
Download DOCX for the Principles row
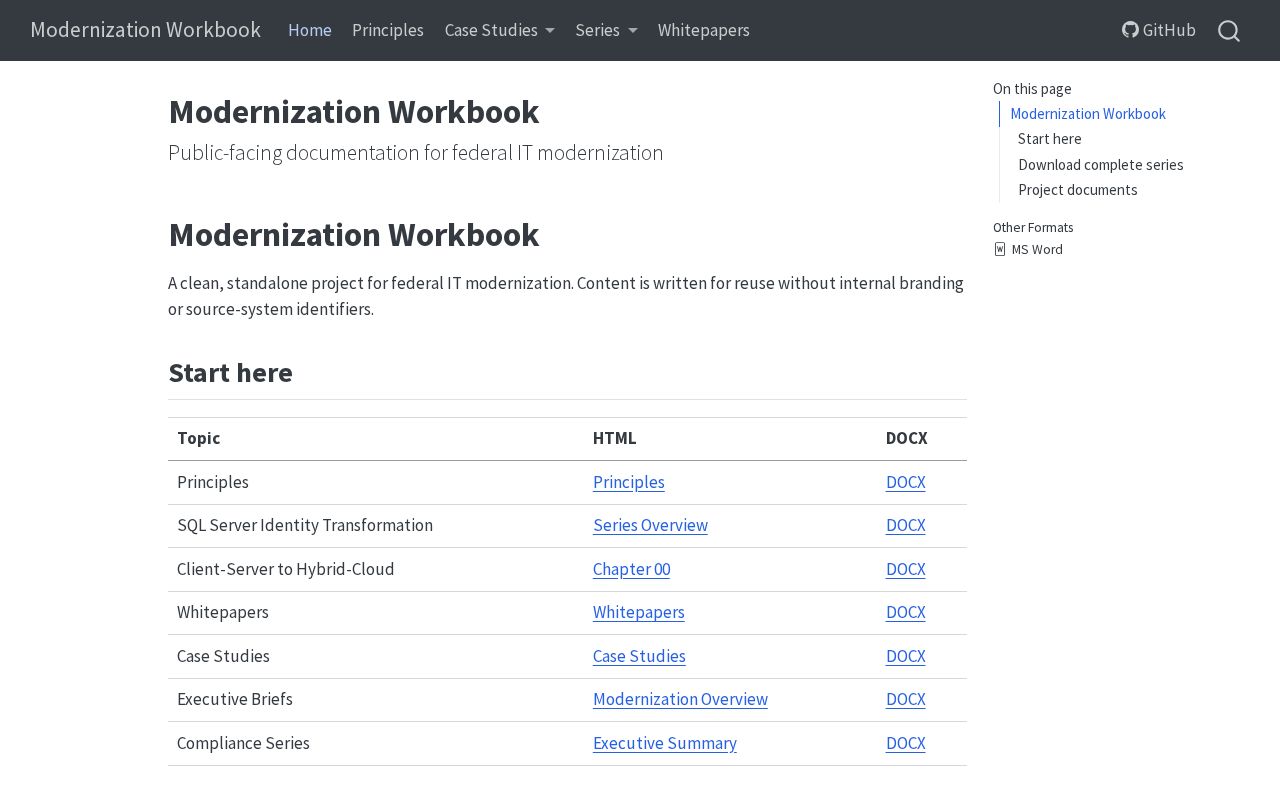[x=906, y=482]
